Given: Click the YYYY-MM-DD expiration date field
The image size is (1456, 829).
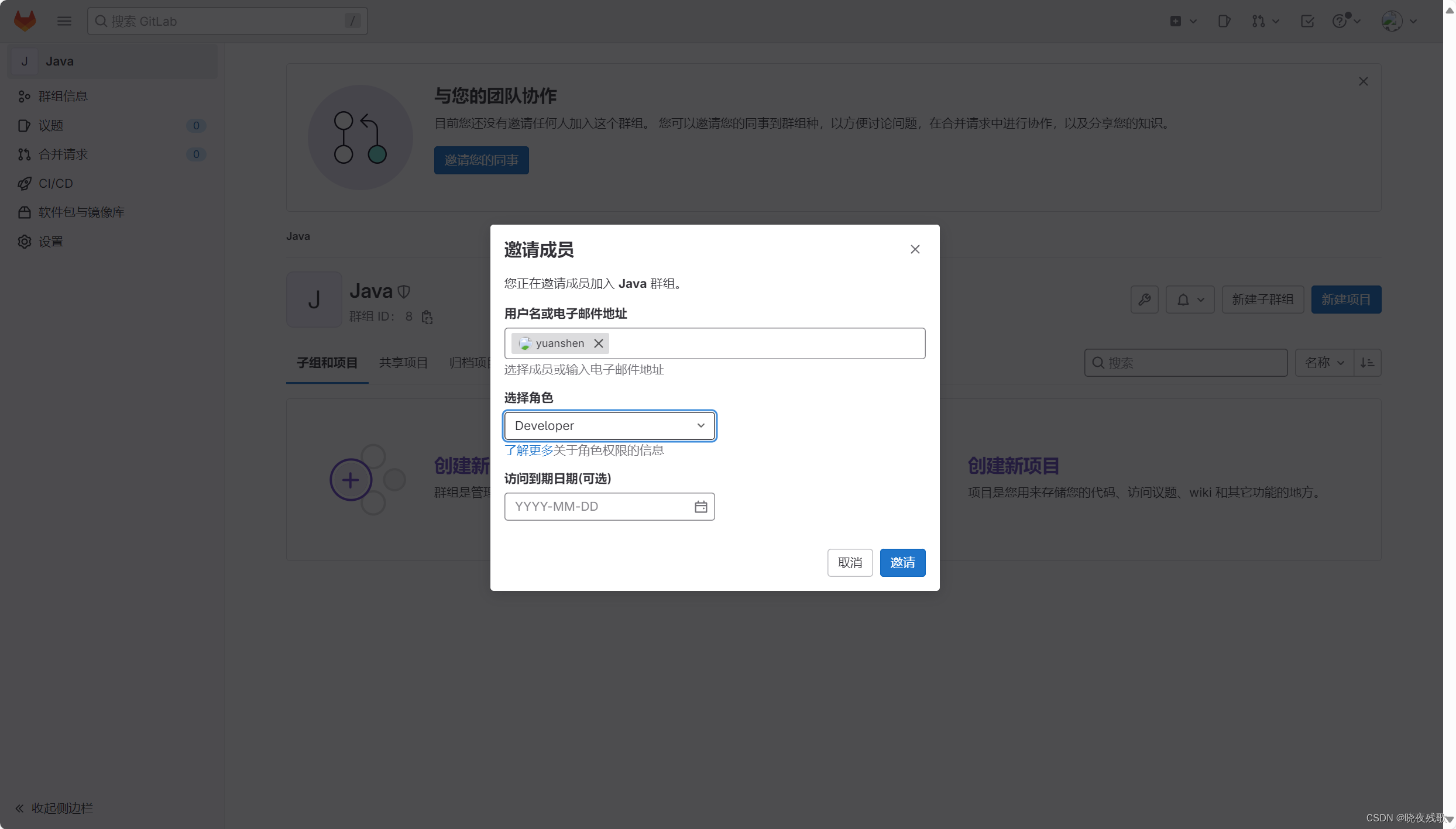Looking at the screenshot, I should [609, 506].
